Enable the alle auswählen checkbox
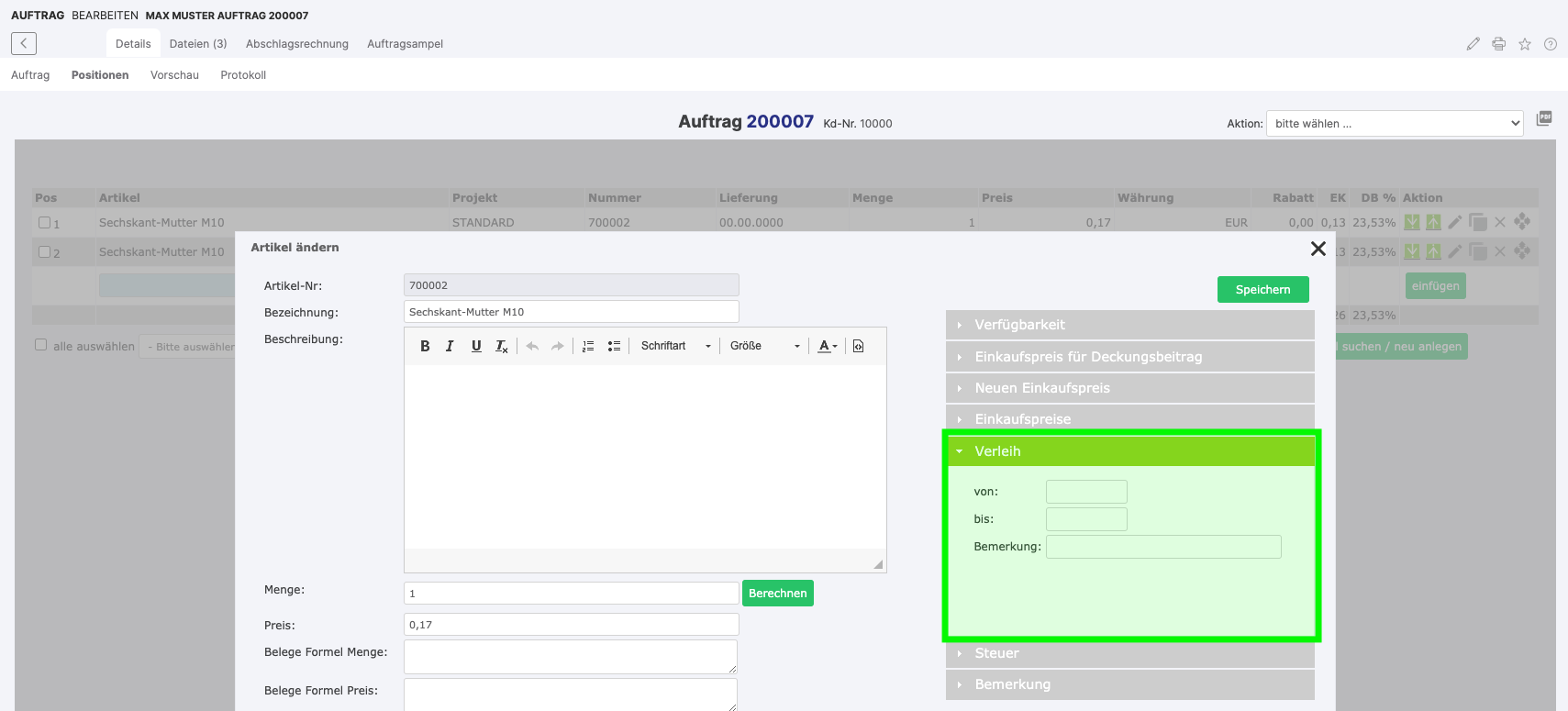Viewport: 1568px width, 711px height. [40, 345]
